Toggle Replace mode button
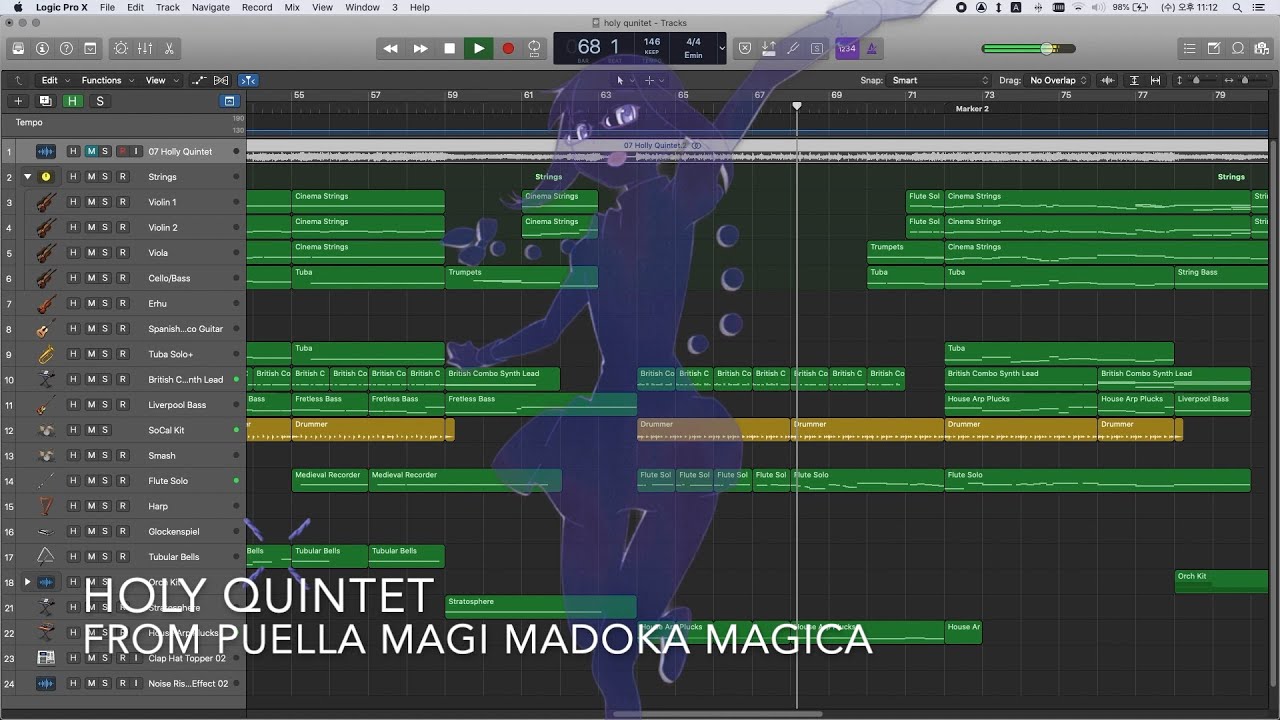The width and height of the screenshot is (1280, 720). 745,48
